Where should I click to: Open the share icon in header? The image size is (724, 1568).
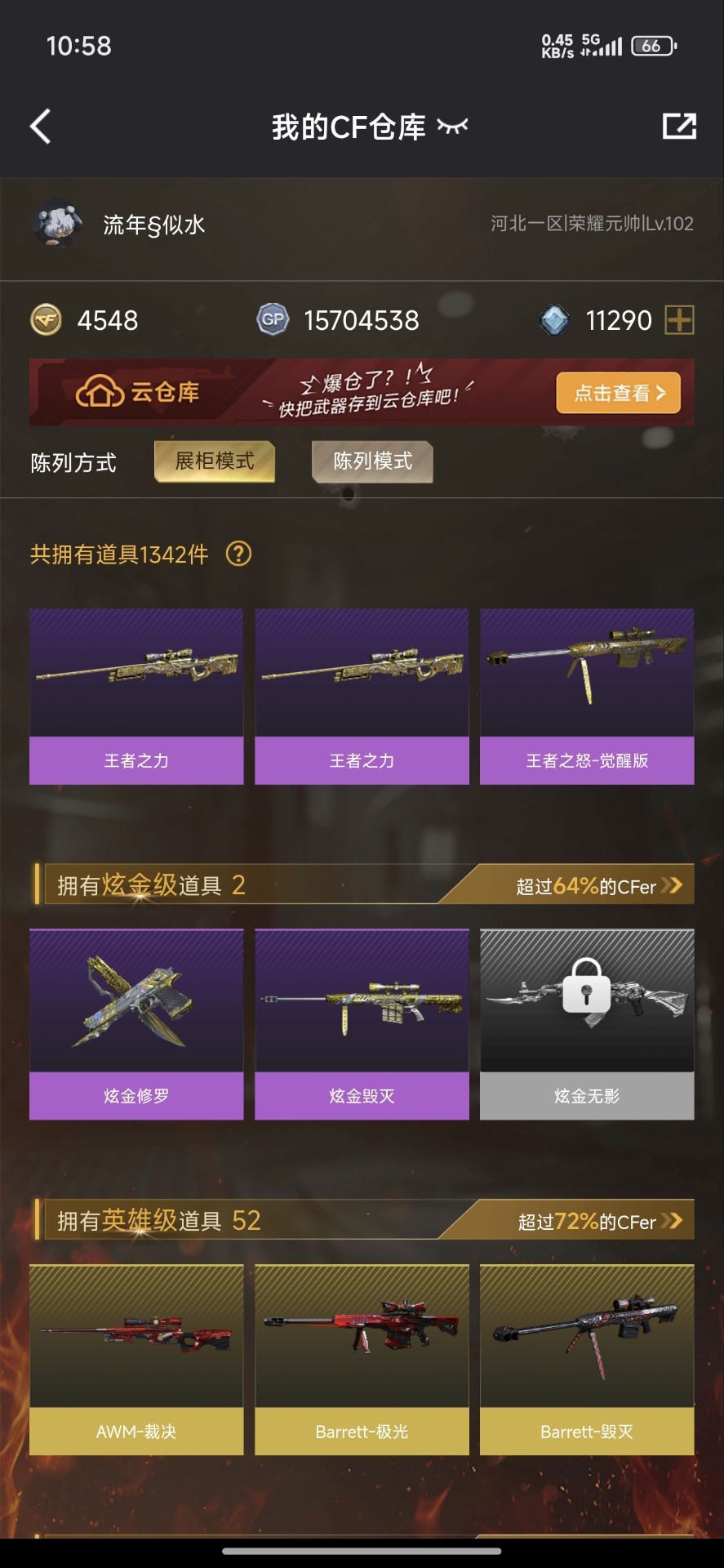[679, 126]
